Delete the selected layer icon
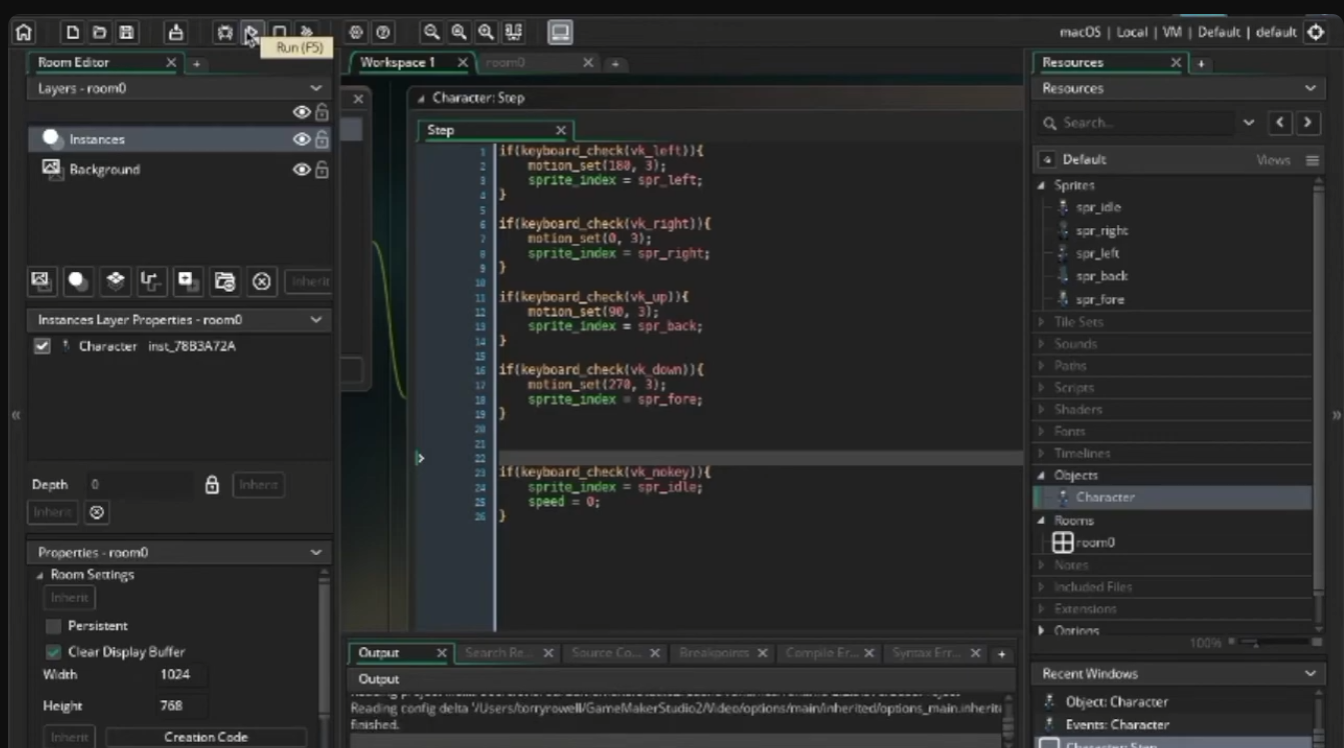The height and width of the screenshot is (748, 1344). (262, 281)
